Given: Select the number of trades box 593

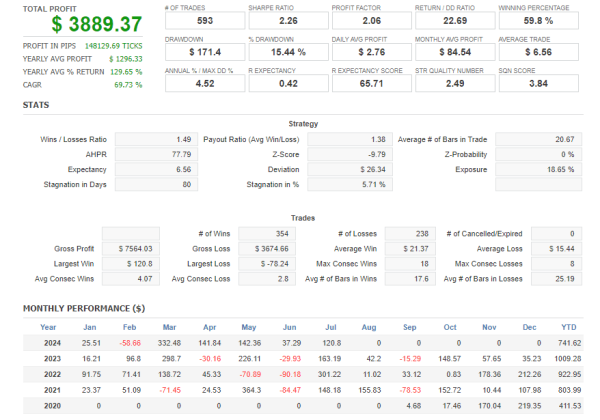Looking at the screenshot, I should tap(205, 21).
